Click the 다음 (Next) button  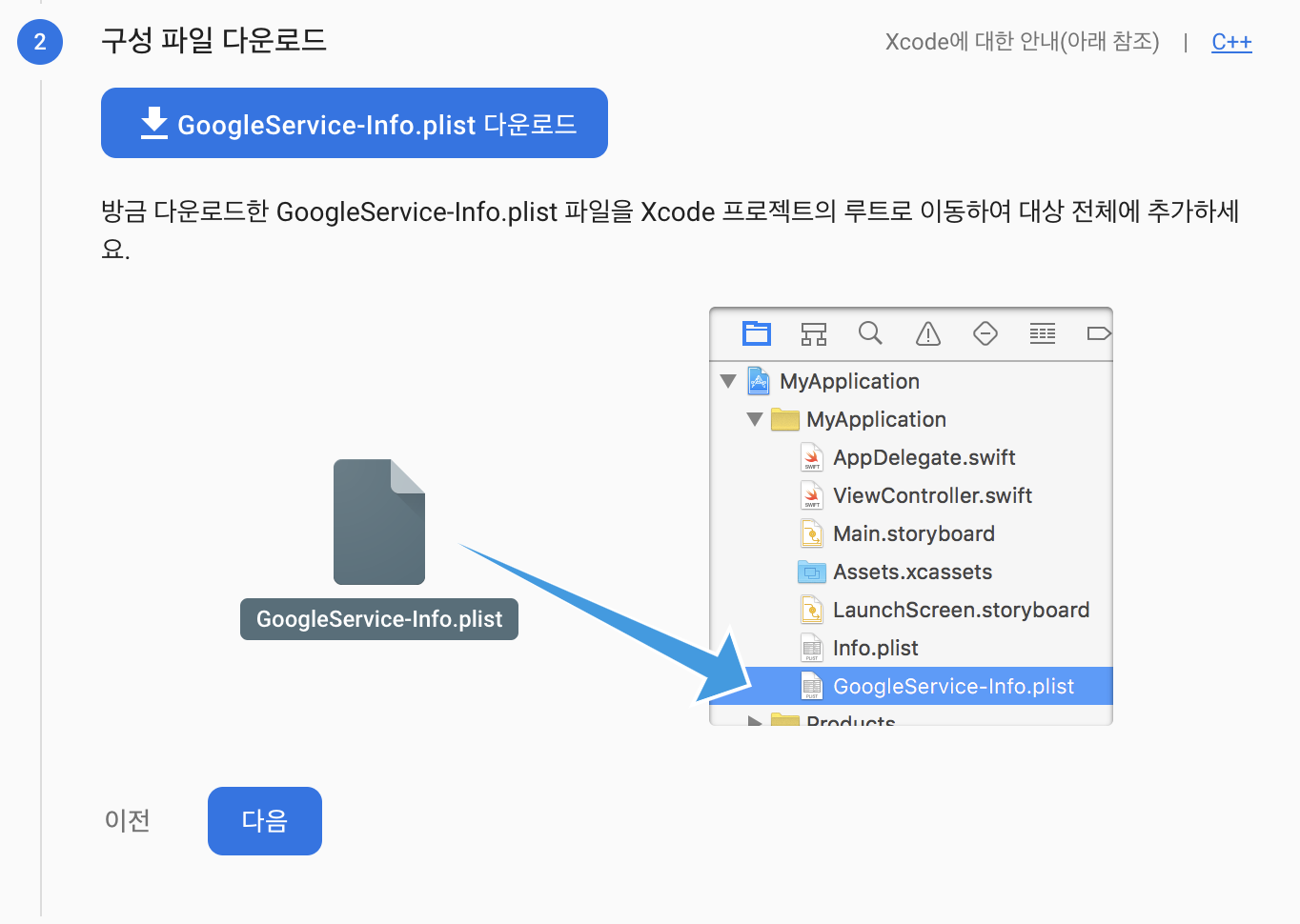click(265, 821)
